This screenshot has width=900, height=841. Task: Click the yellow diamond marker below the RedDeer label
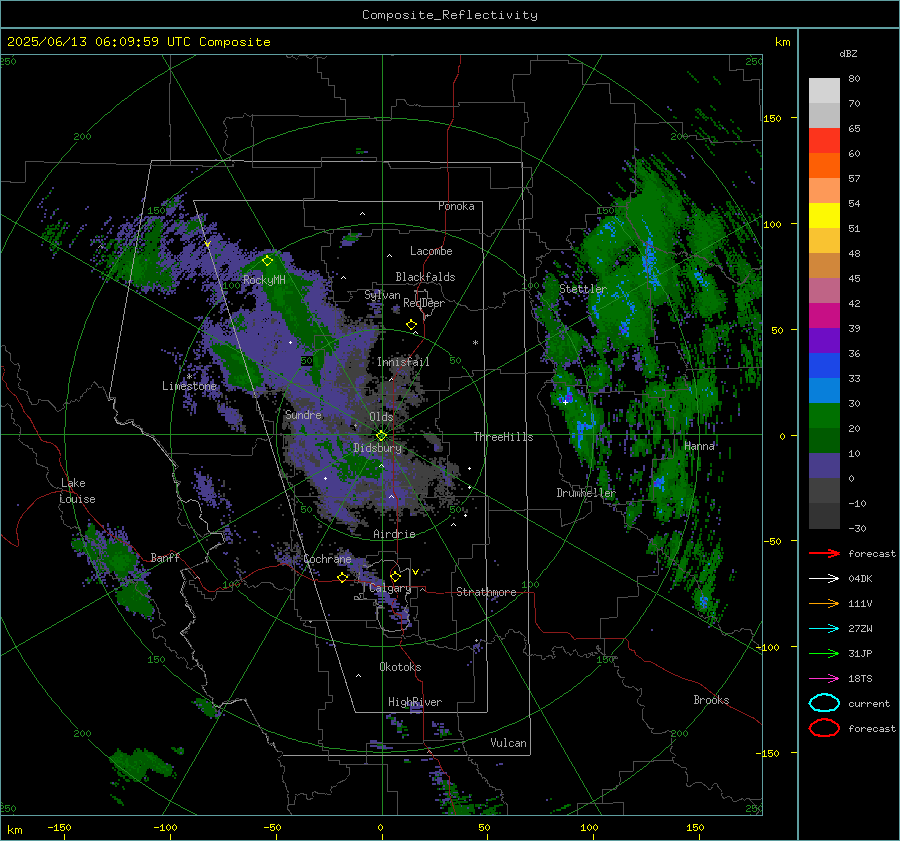(x=412, y=325)
